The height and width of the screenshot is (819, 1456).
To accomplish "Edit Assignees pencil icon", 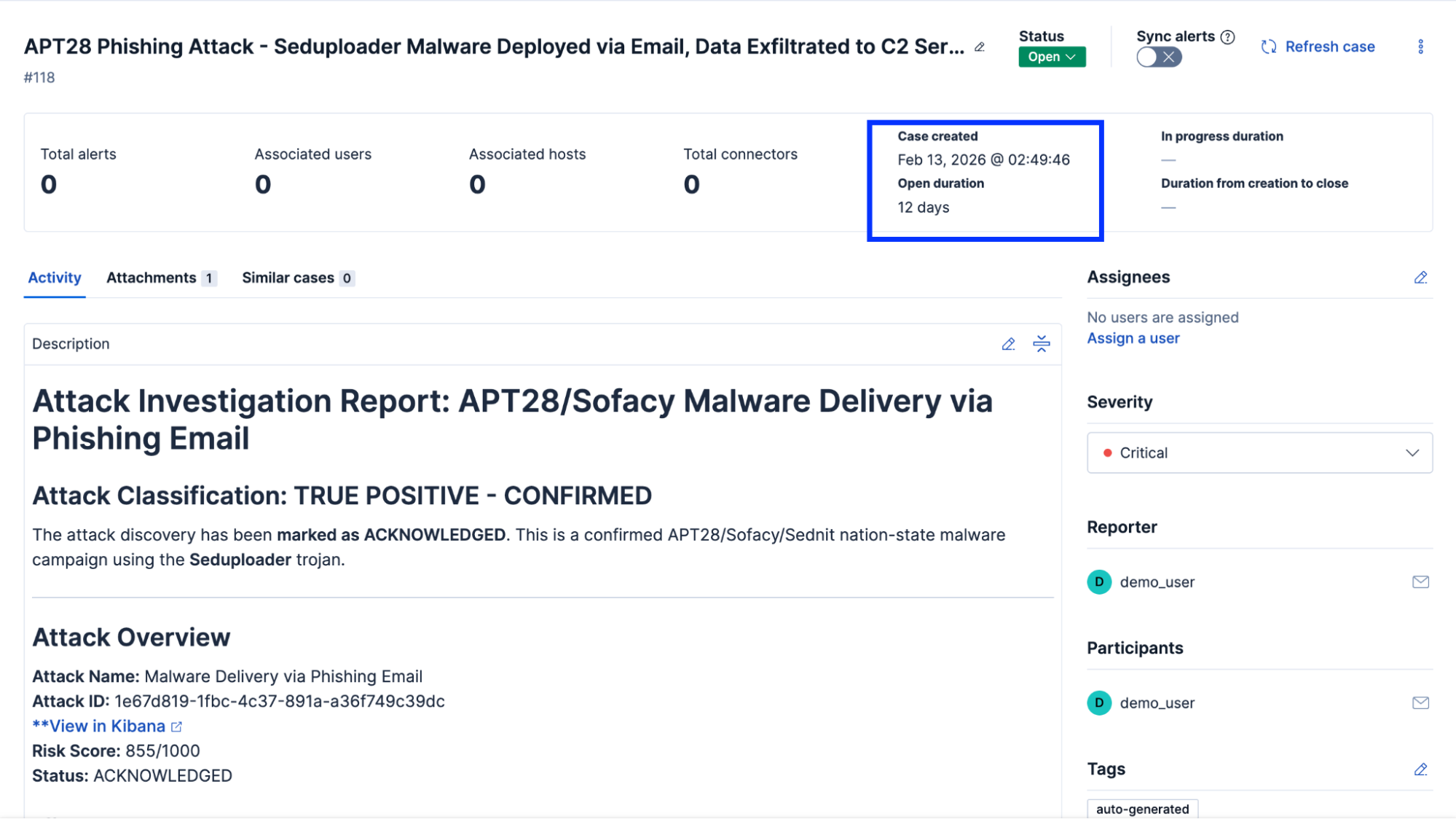I will tap(1420, 278).
